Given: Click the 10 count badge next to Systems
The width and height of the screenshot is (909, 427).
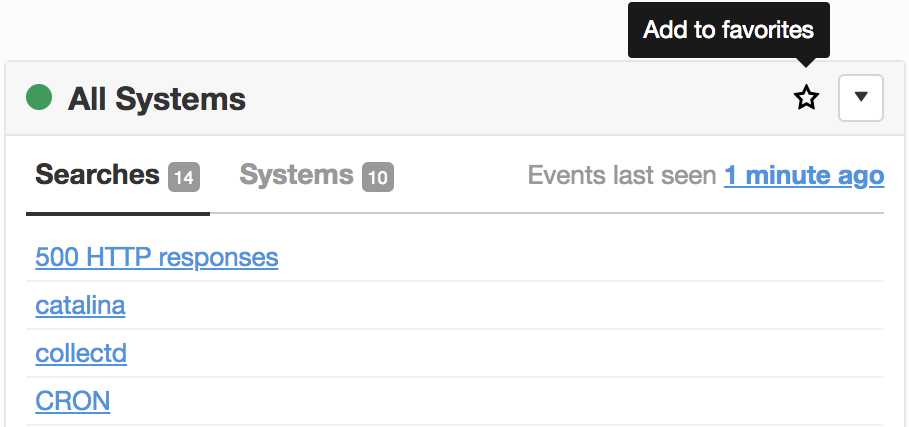Looking at the screenshot, I should (x=378, y=177).
